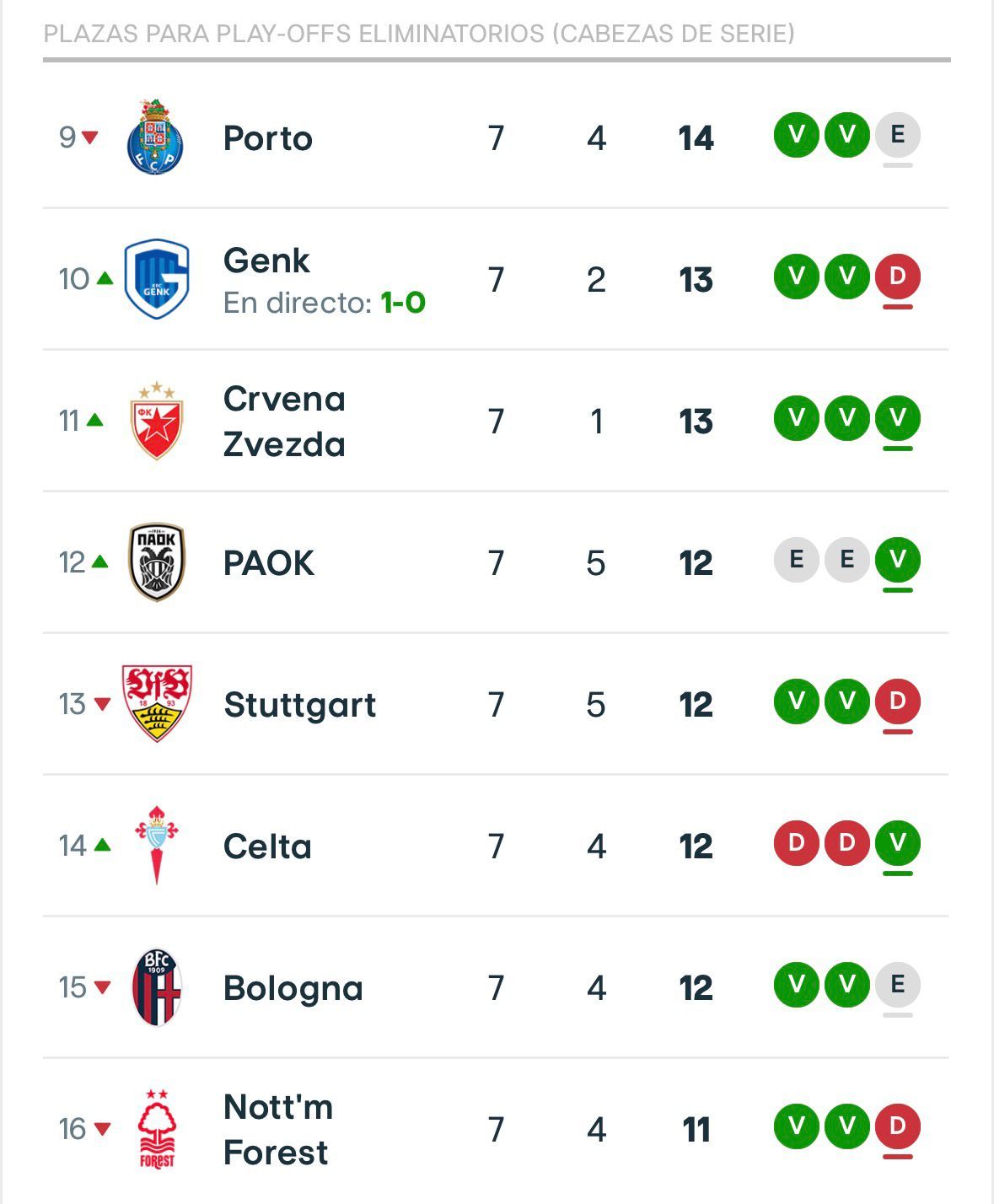Tap Genk's latest defeat result badge
This screenshot has height=1204, width=994.
coord(897,277)
